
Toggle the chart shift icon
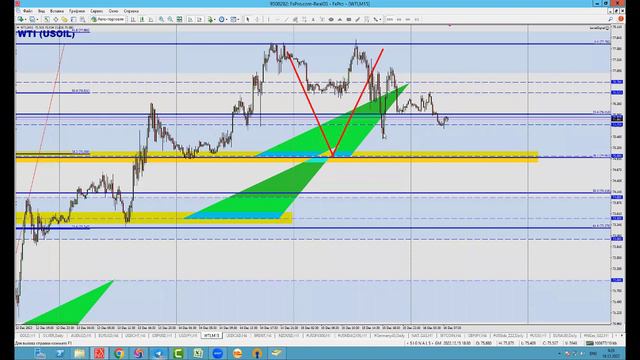click(200, 19)
